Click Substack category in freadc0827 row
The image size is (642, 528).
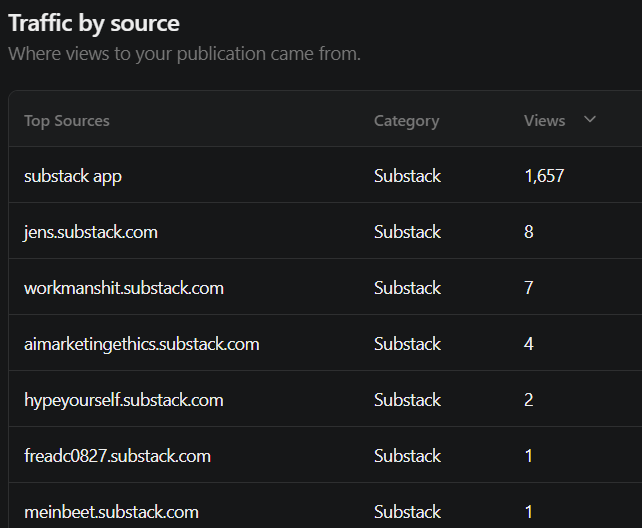[x=407, y=456]
